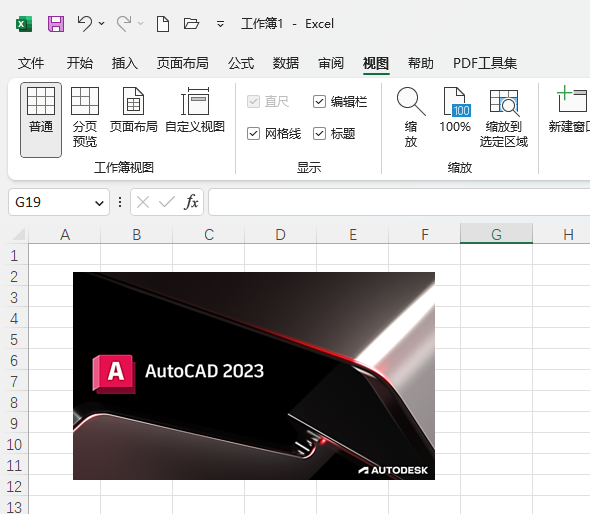Select the 普通 workbook view
The height and width of the screenshot is (514, 590).
tap(41, 120)
